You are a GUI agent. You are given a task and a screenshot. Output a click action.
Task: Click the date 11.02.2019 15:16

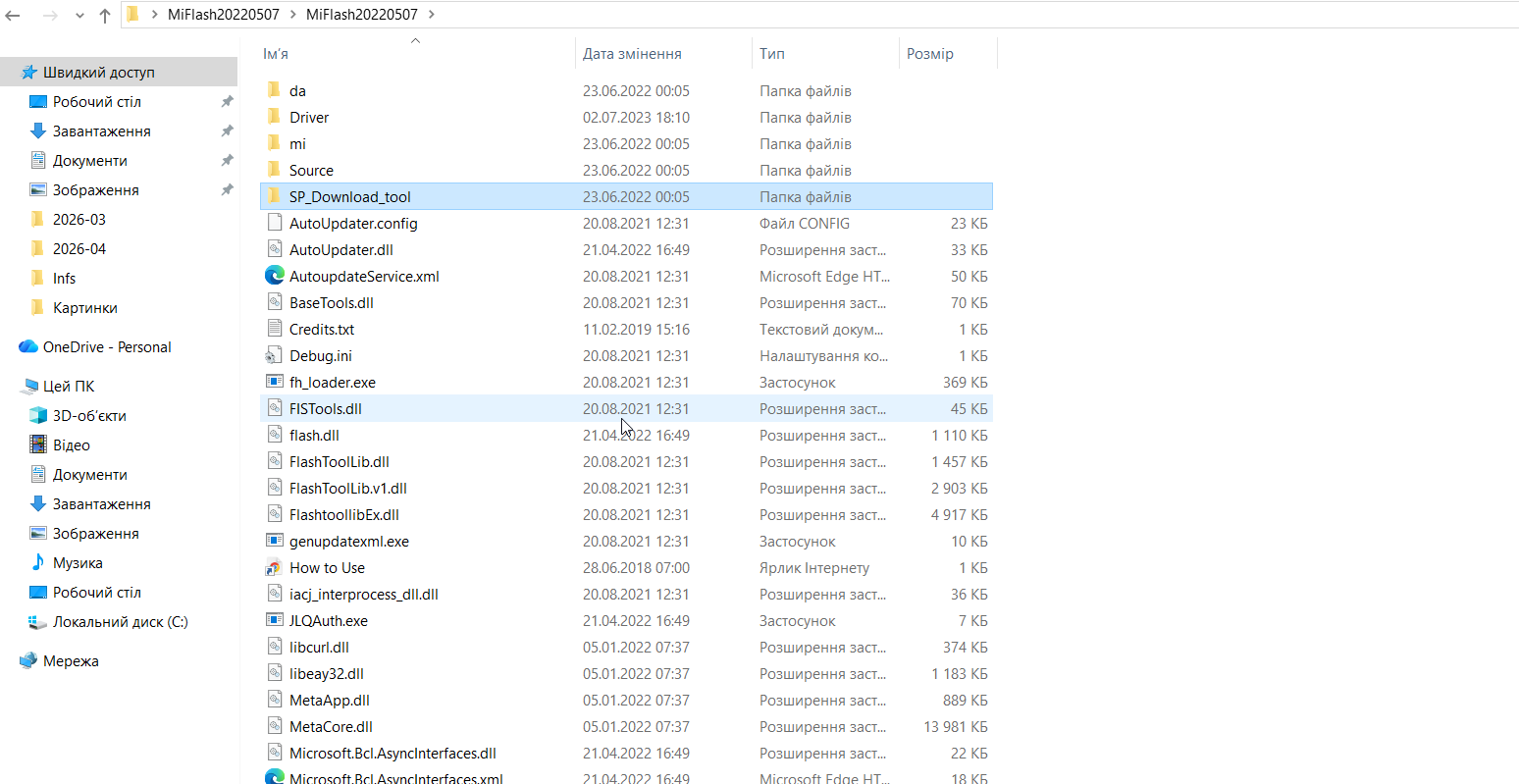[x=636, y=330]
